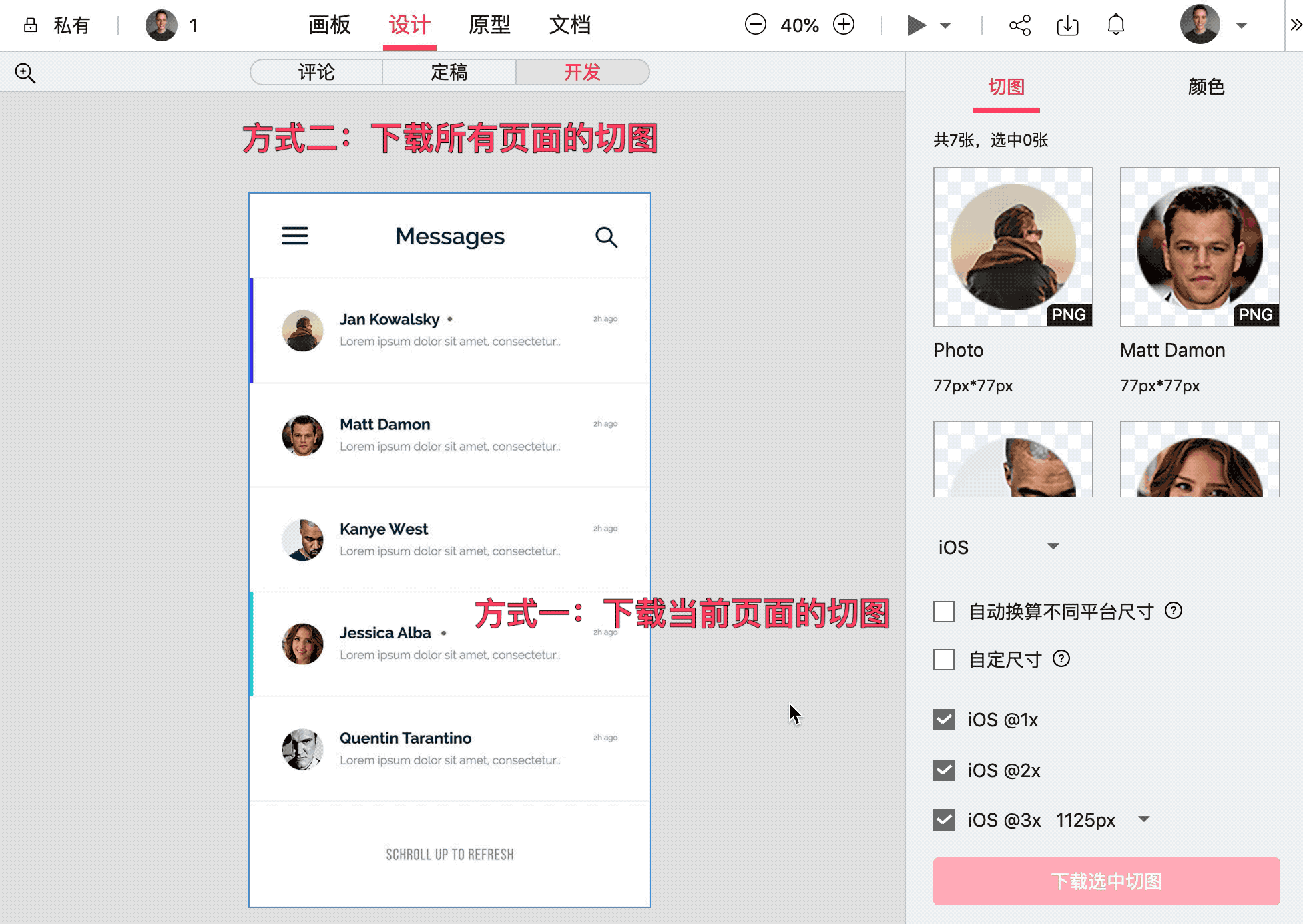Select the 评论 mode segment
The image size is (1303, 924).
[316, 72]
